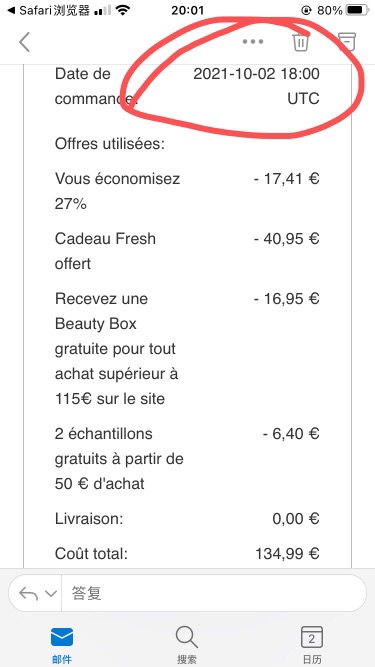
Task: Tap the 20:01 clock in status bar
Action: point(188,10)
